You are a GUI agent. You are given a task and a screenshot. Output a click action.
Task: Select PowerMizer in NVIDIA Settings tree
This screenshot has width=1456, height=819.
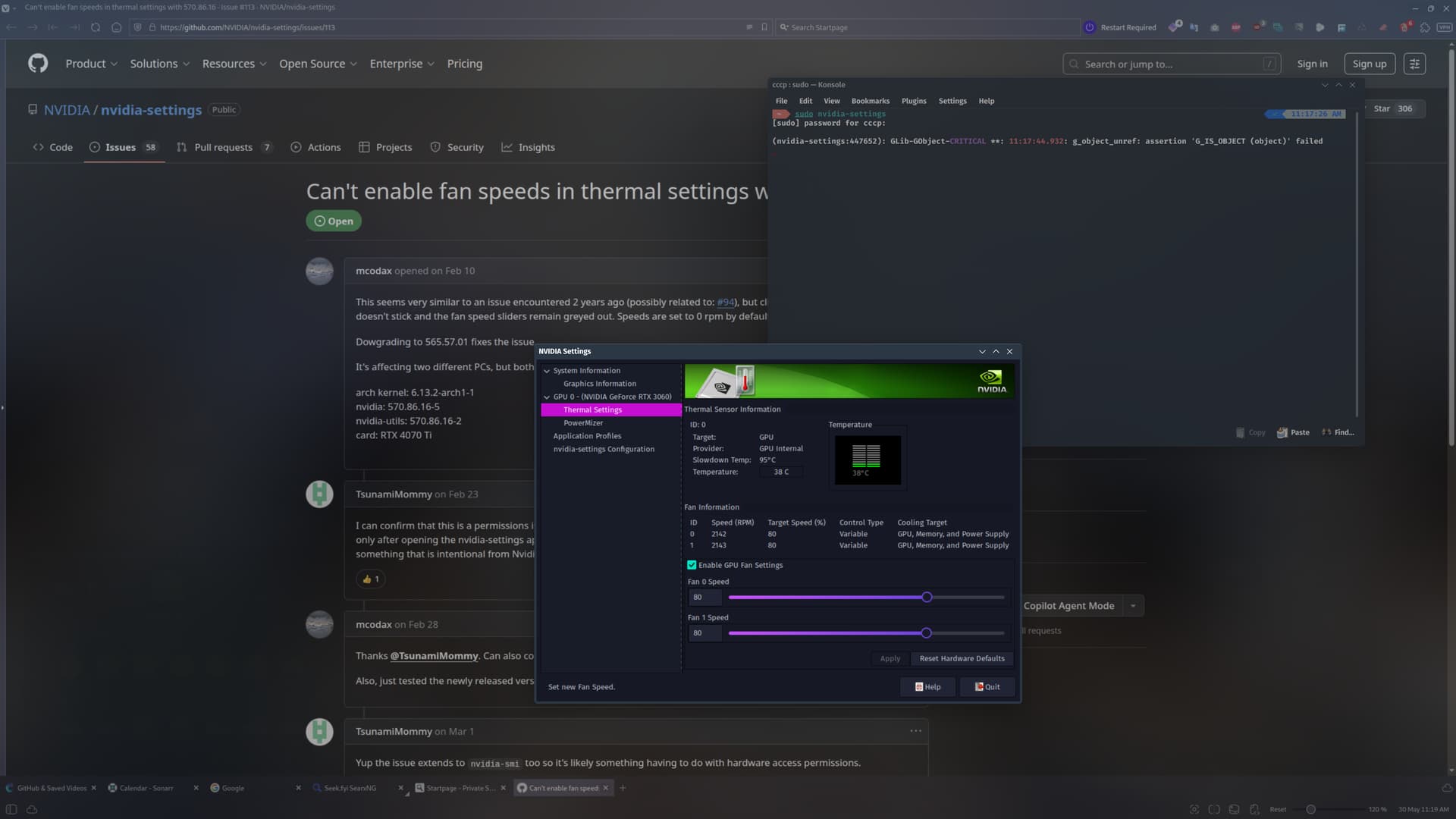click(x=582, y=423)
